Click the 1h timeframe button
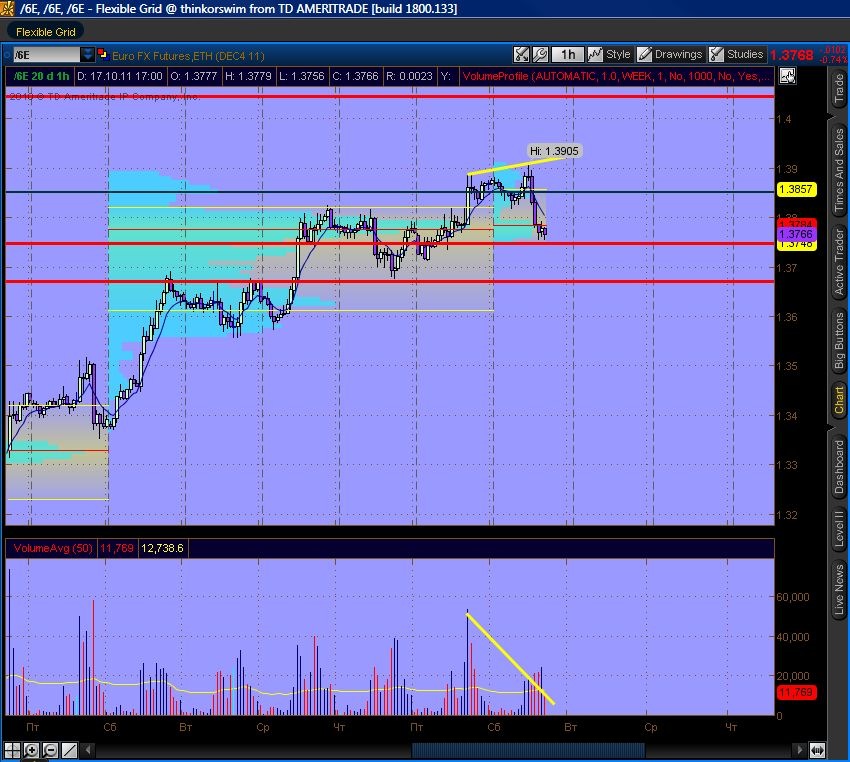This screenshot has height=762, width=850. (568, 54)
